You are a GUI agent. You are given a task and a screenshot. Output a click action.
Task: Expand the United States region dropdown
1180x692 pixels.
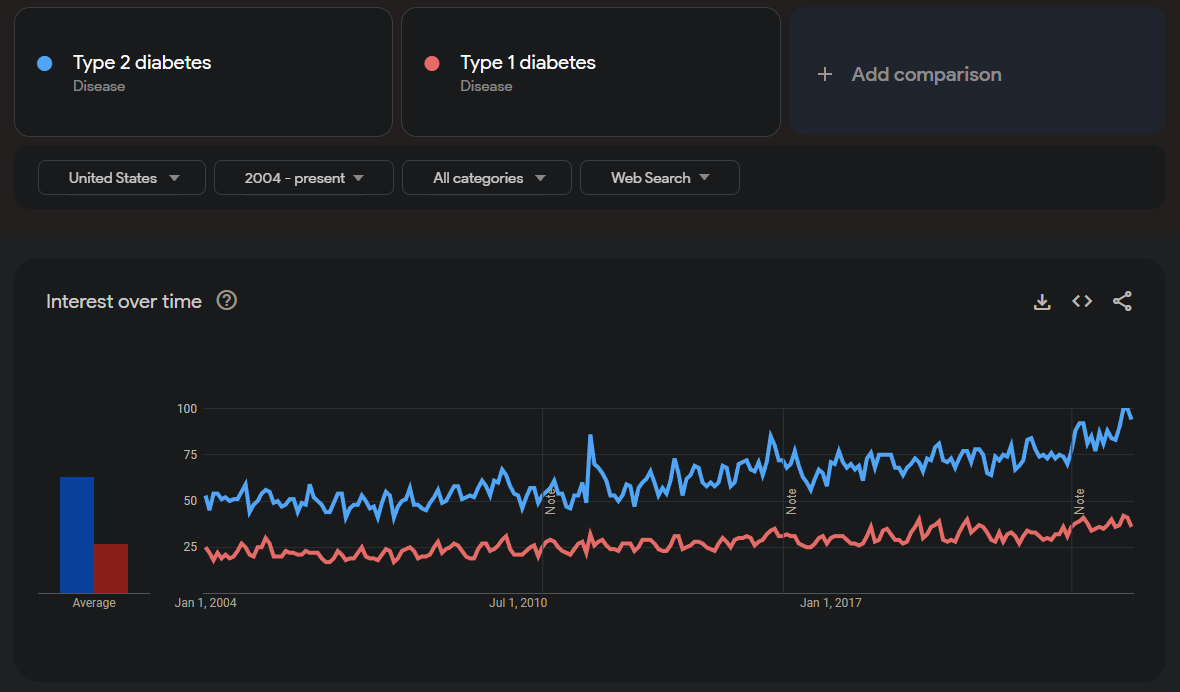[x=122, y=178]
